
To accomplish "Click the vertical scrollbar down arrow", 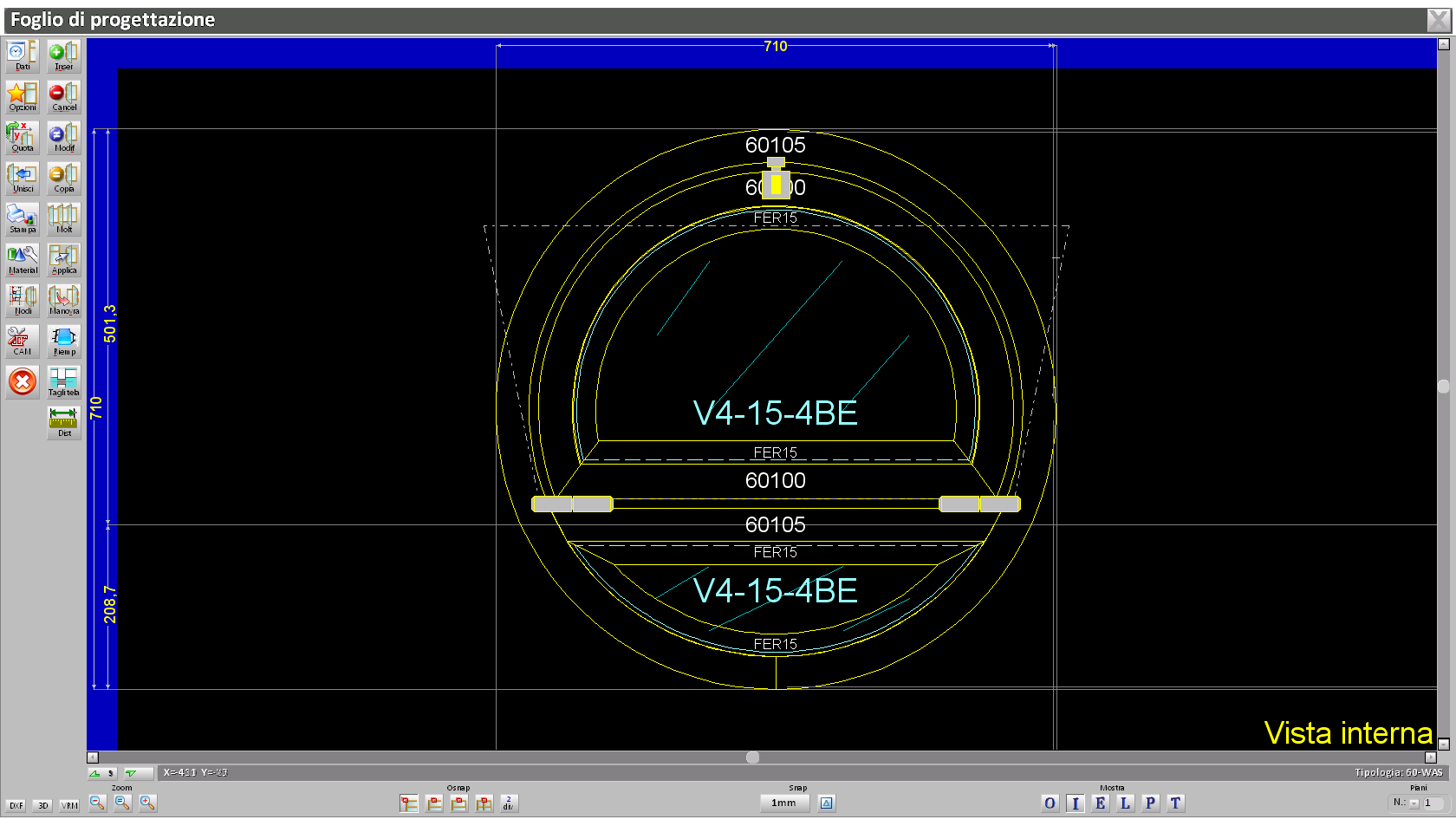I will (x=1444, y=744).
